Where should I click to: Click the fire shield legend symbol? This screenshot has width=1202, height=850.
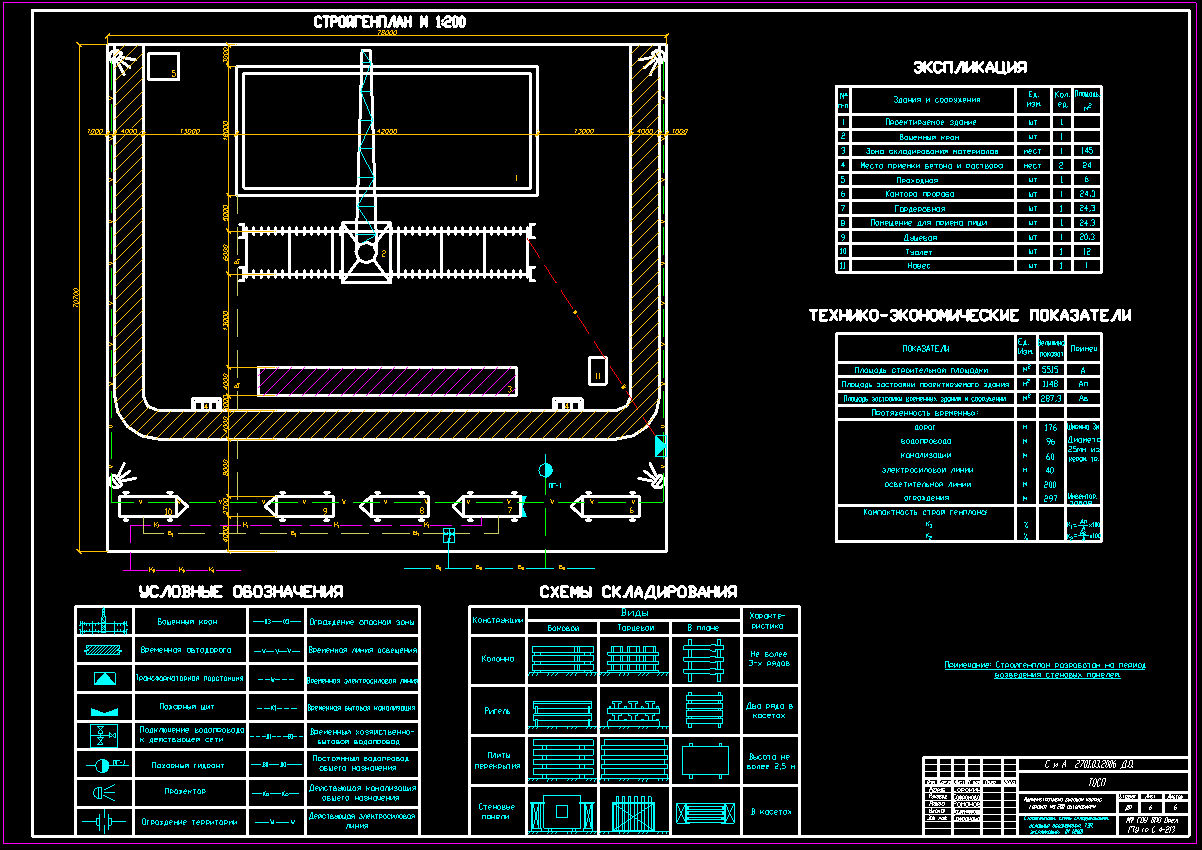104,708
